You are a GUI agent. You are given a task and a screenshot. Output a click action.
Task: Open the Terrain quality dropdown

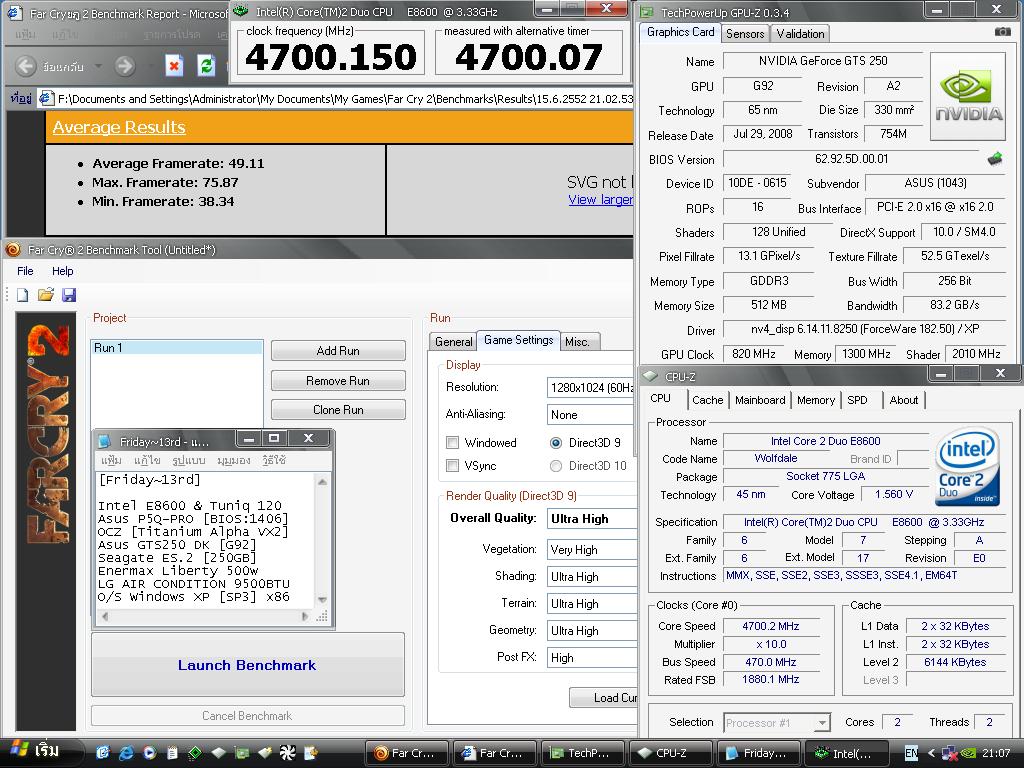(x=590, y=604)
